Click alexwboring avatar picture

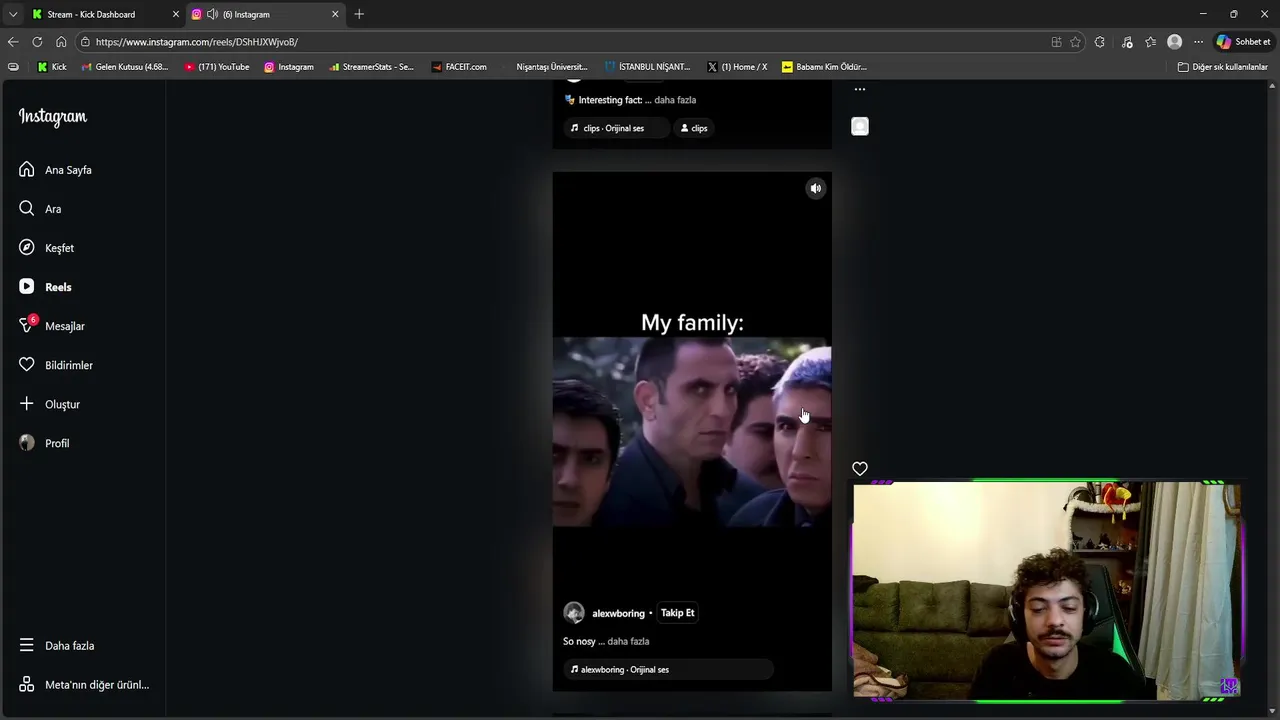pyautogui.click(x=574, y=613)
